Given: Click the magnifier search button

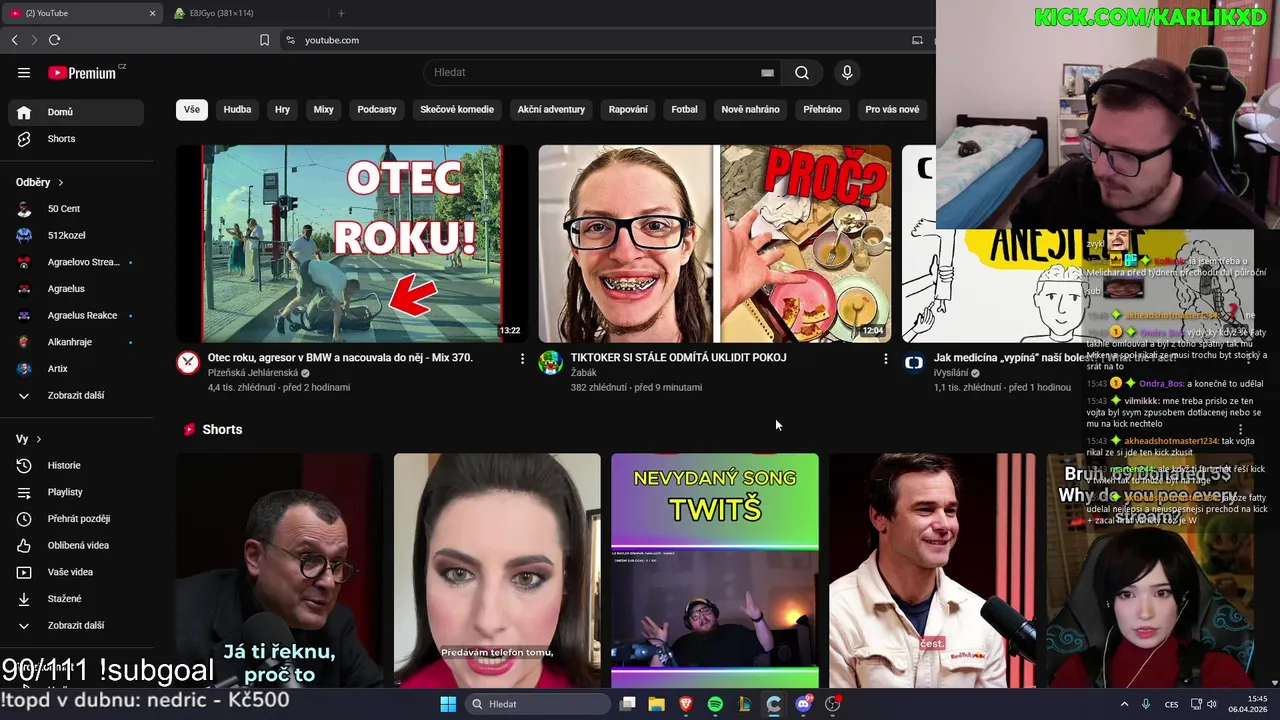Looking at the screenshot, I should (802, 72).
